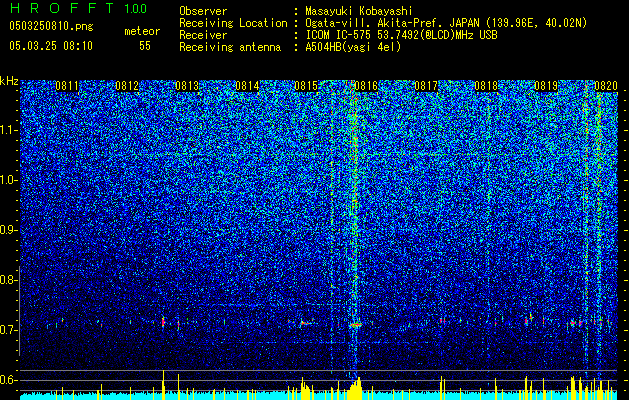Click the HROFFT program title
This screenshot has height=400, width=629.
point(62,8)
